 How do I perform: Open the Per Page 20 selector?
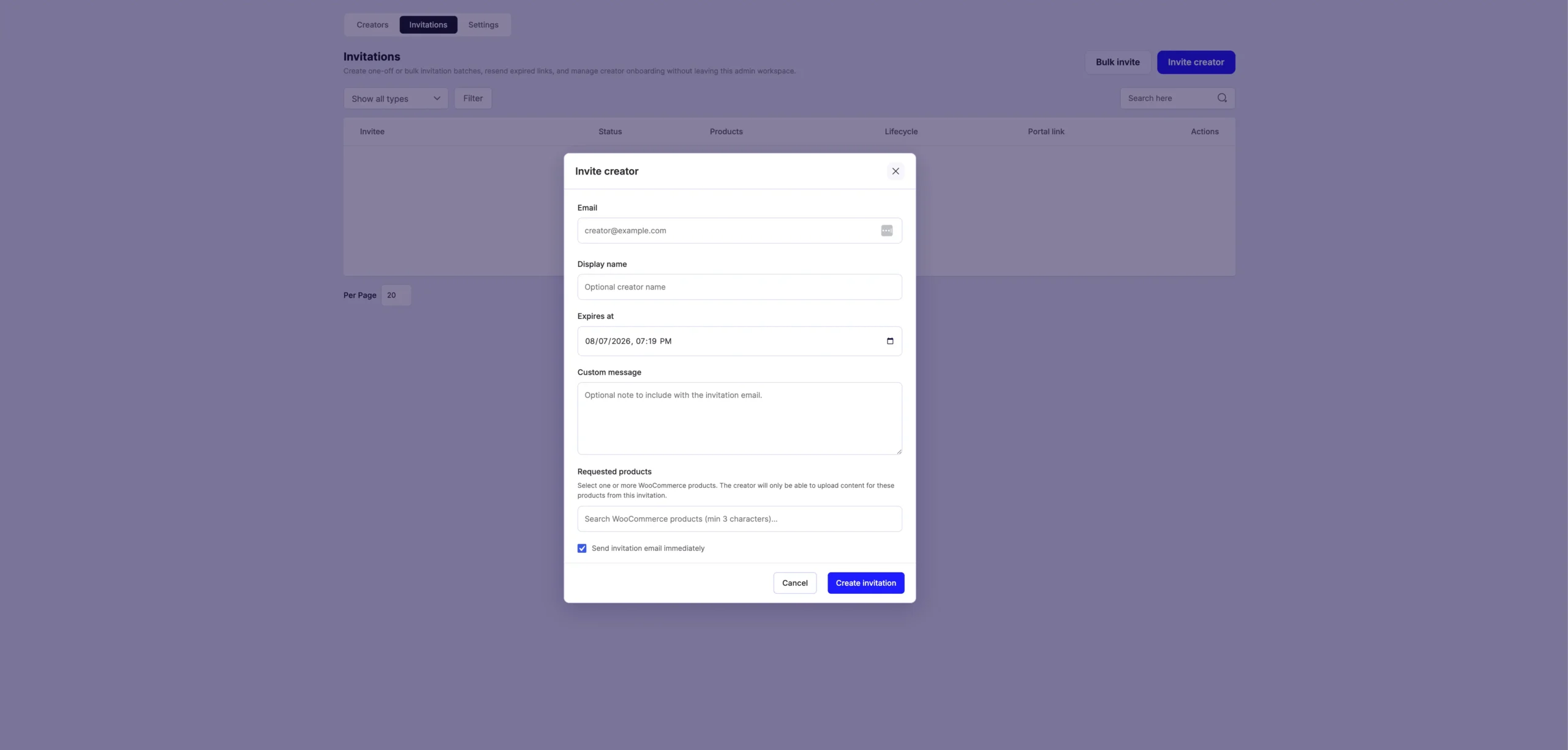(x=396, y=295)
